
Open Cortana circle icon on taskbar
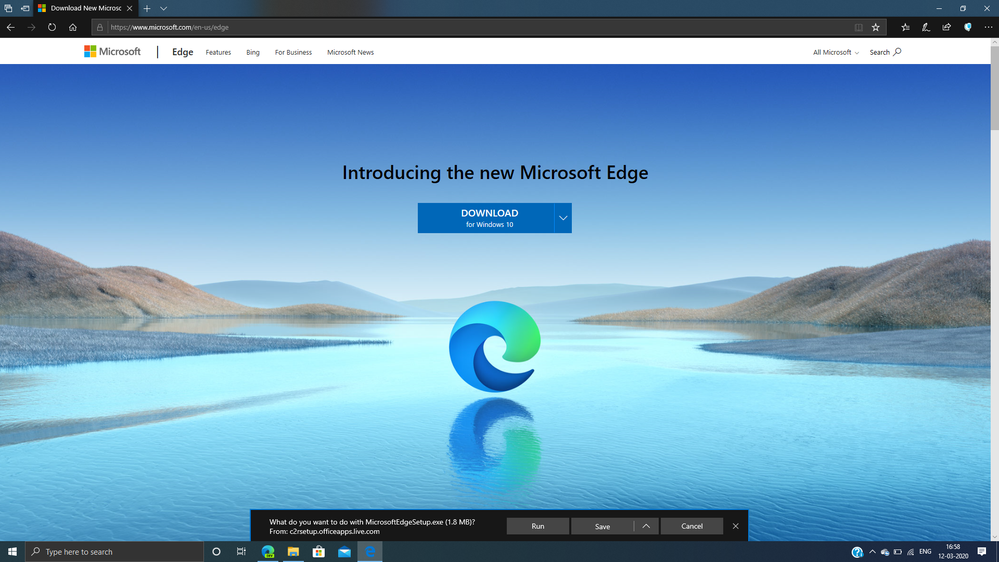(x=216, y=552)
